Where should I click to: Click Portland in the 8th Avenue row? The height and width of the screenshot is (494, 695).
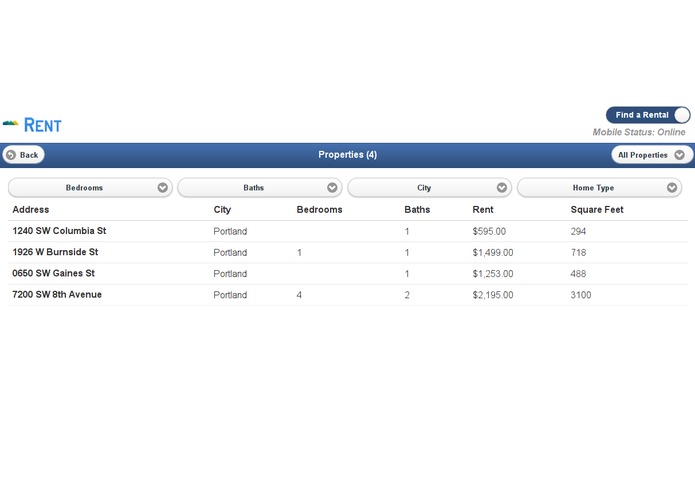(x=230, y=295)
